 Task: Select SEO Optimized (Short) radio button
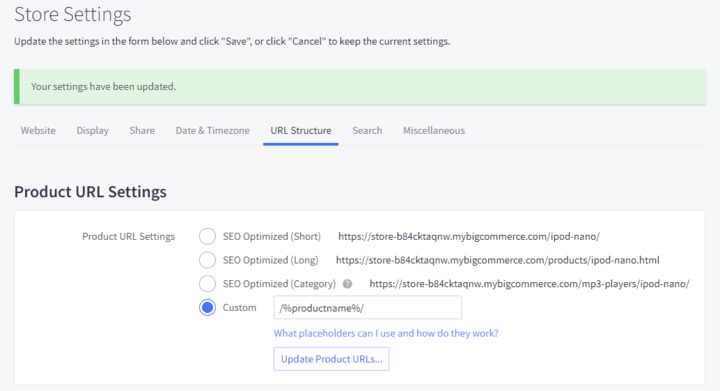click(x=207, y=236)
